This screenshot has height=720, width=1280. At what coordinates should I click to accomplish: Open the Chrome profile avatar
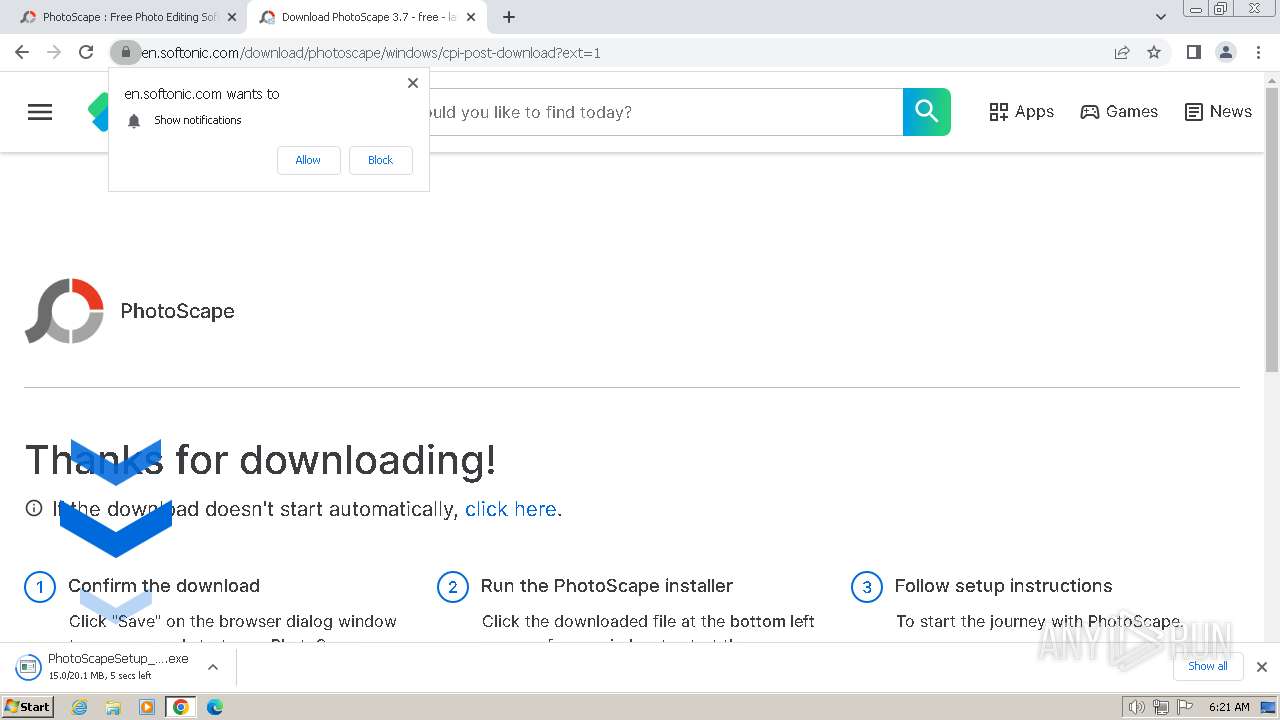(1225, 52)
